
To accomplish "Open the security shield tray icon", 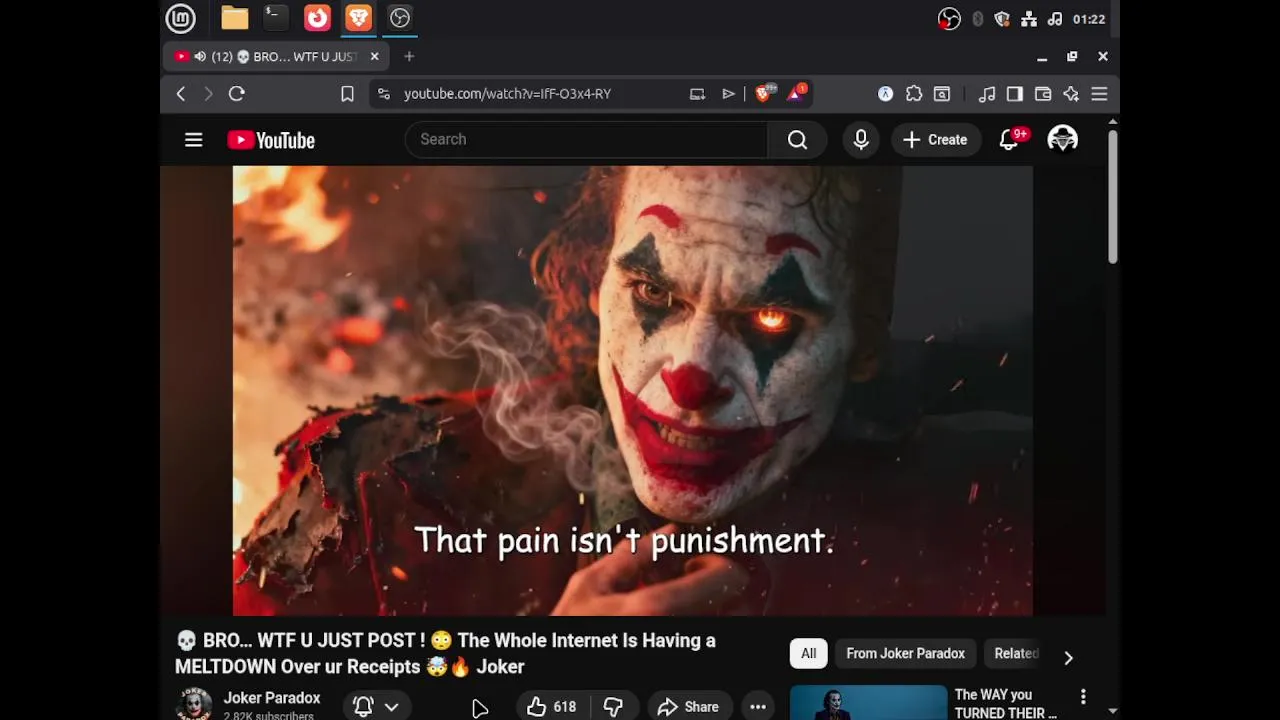I will 1002,19.
